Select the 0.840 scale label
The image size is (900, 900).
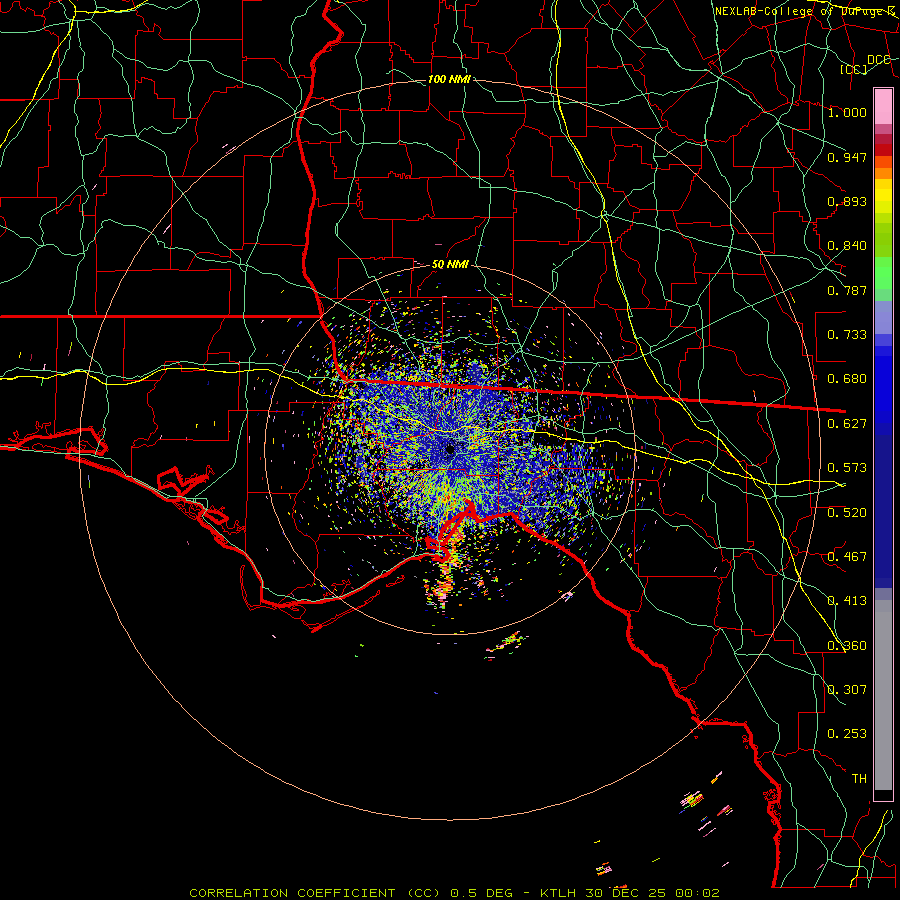click(x=847, y=246)
